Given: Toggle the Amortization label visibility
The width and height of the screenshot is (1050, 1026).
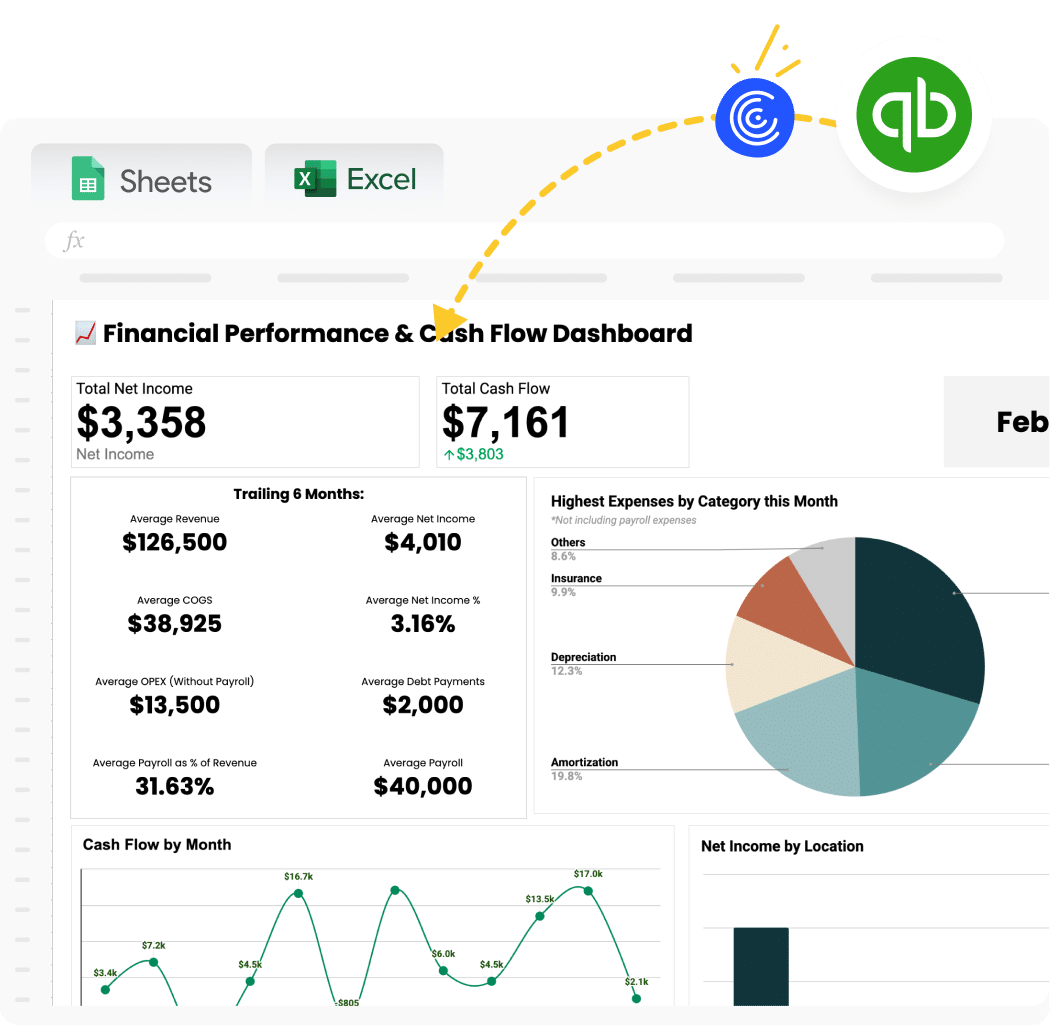Looking at the screenshot, I should (584, 762).
